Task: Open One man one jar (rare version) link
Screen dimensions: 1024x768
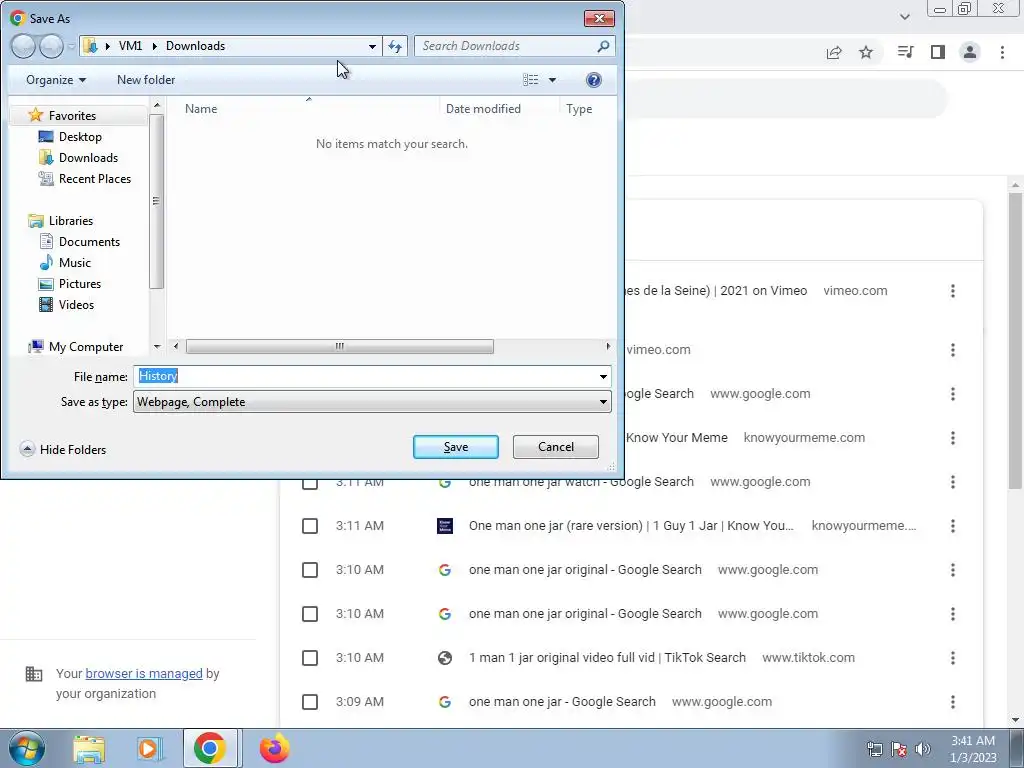Action: pos(632,526)
